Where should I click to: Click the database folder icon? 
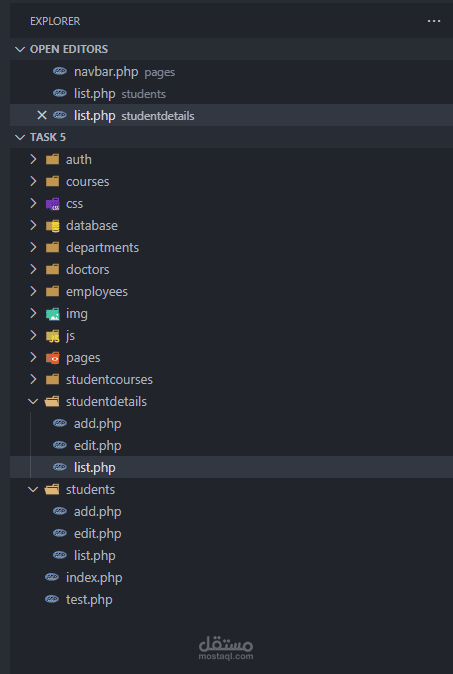click(x=52, y=226)
